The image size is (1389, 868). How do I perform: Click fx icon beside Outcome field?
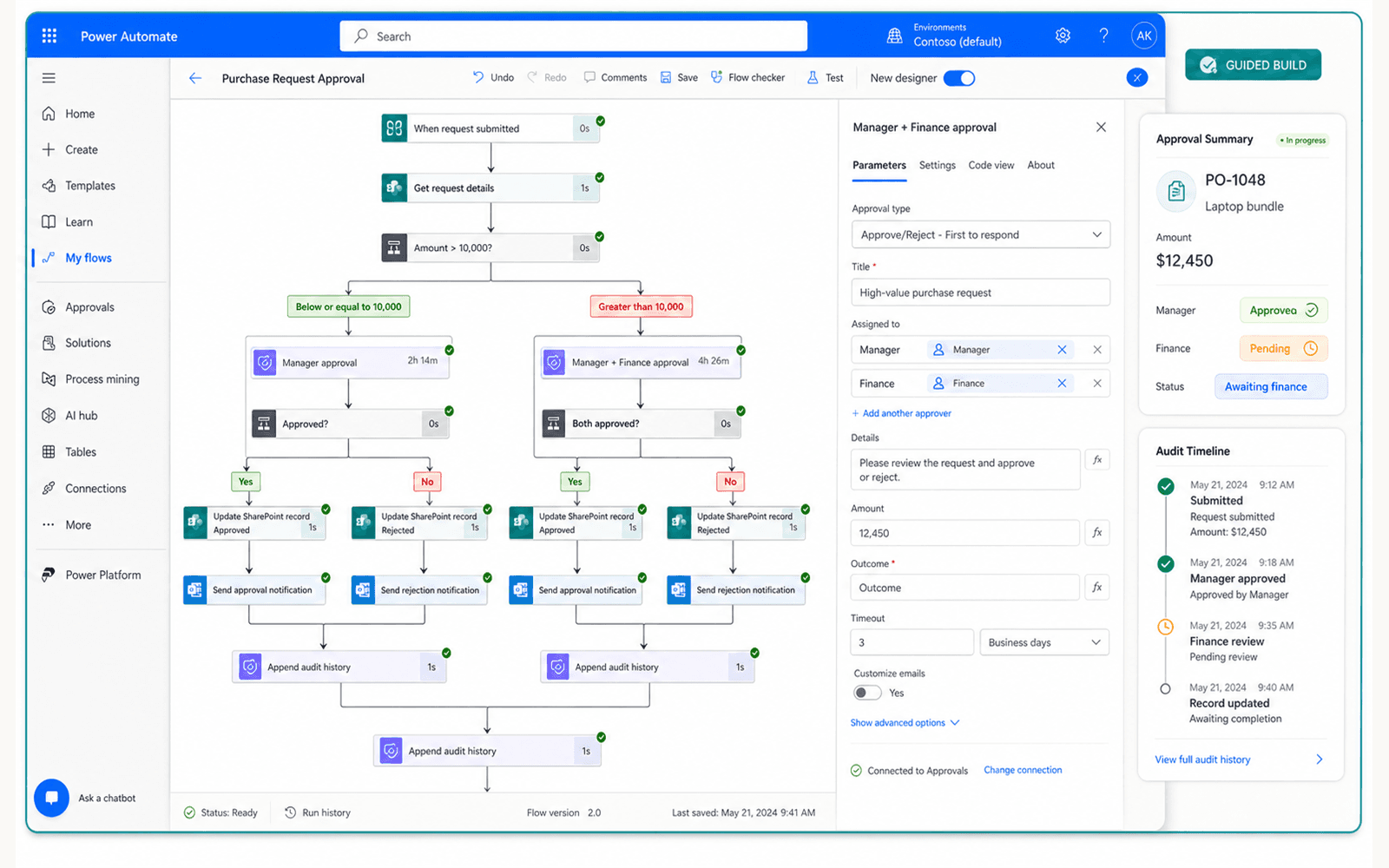pos(1097,588)
